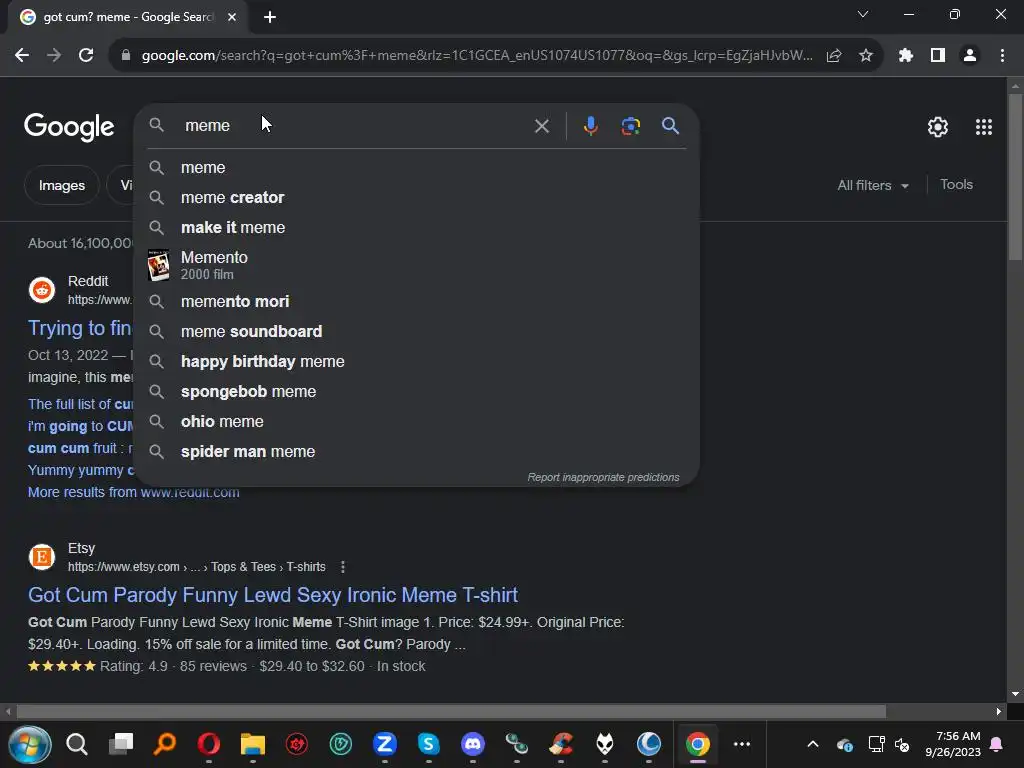The image size is (1024, 768).
Task: Open Chrome extensions puzzle icon
Action: (x=905, y=56)
